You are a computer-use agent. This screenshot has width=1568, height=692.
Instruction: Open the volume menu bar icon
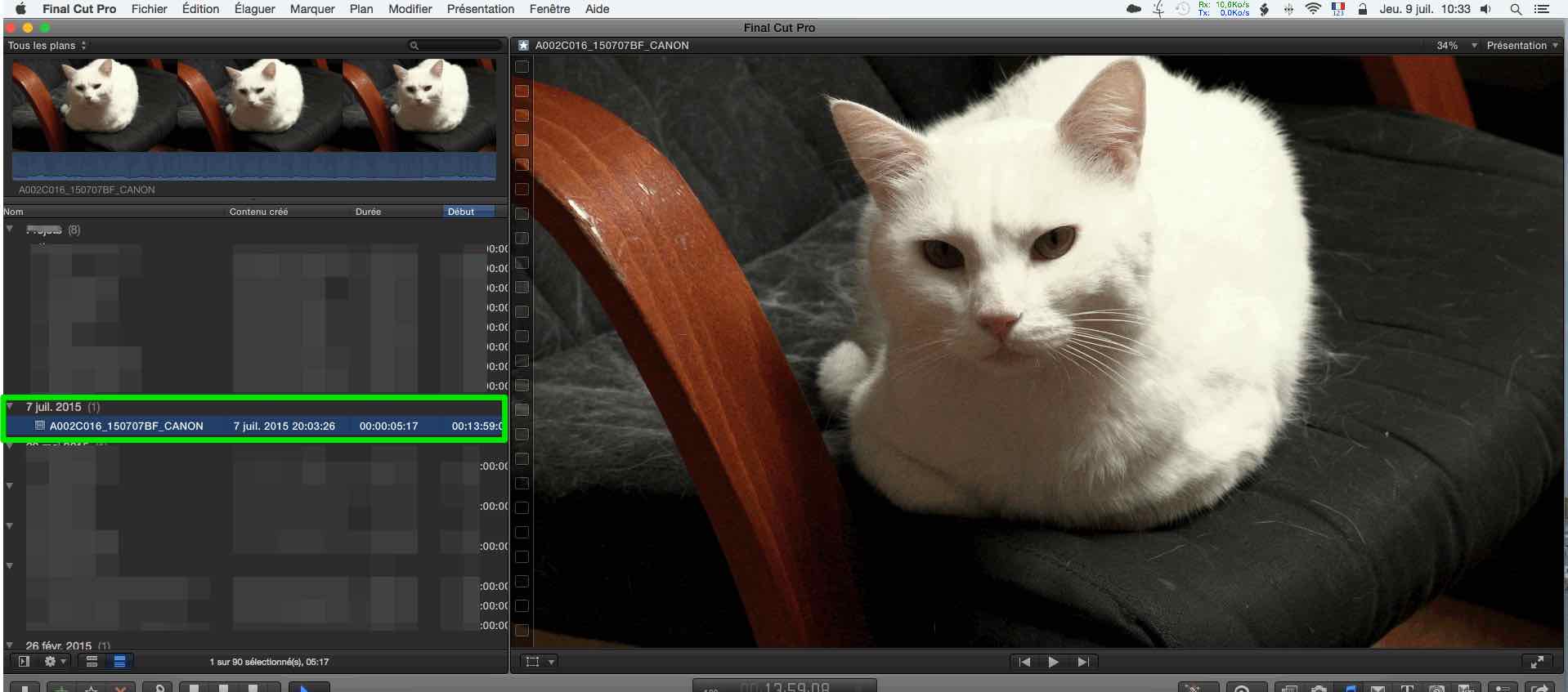(x=1485, y=9)
